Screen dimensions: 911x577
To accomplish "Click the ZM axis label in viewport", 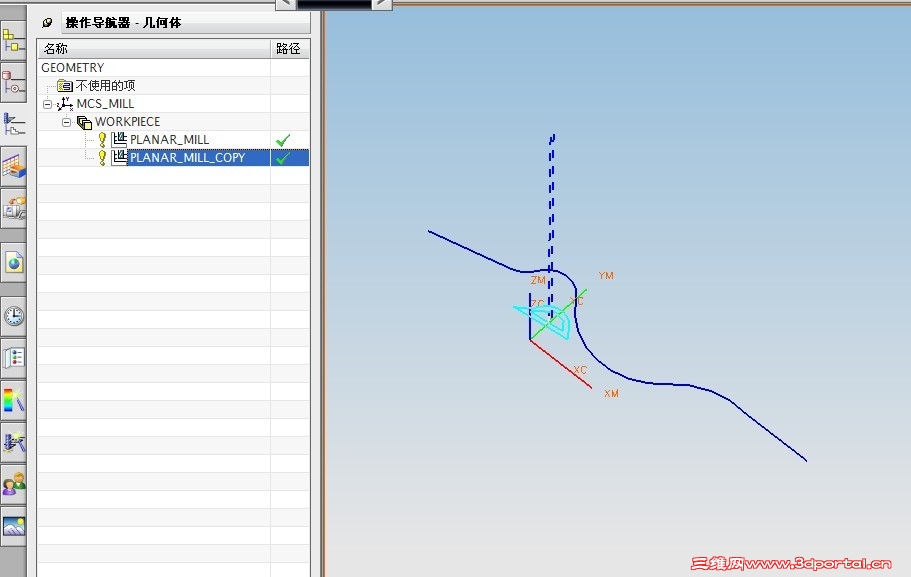I will point(538,280).
